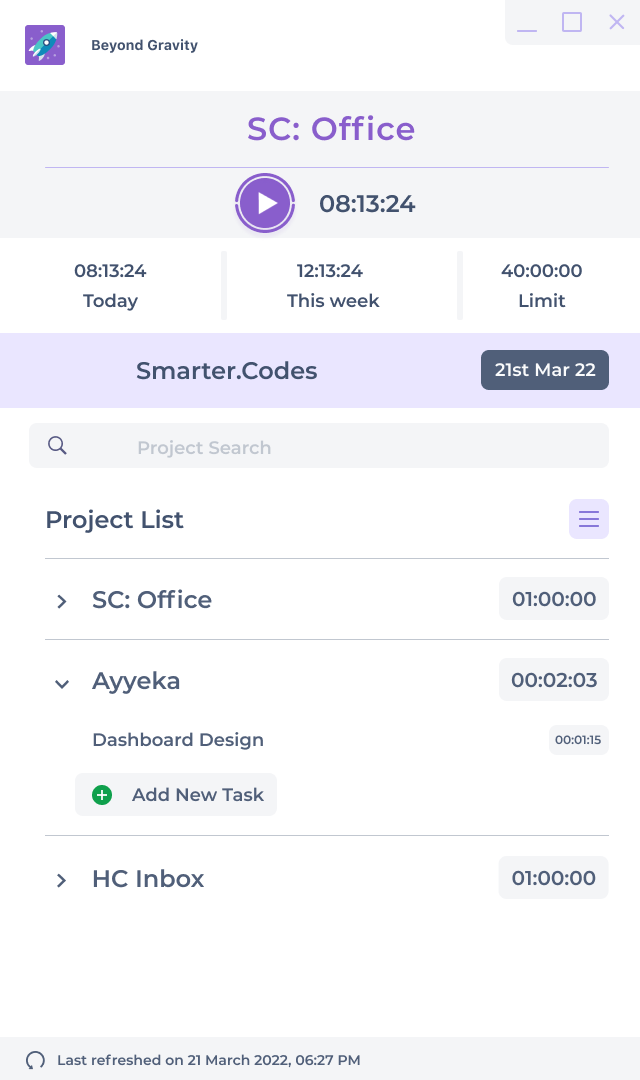Click the magnifier search icon
The image size is (640, 1080).
pos(57,446)
